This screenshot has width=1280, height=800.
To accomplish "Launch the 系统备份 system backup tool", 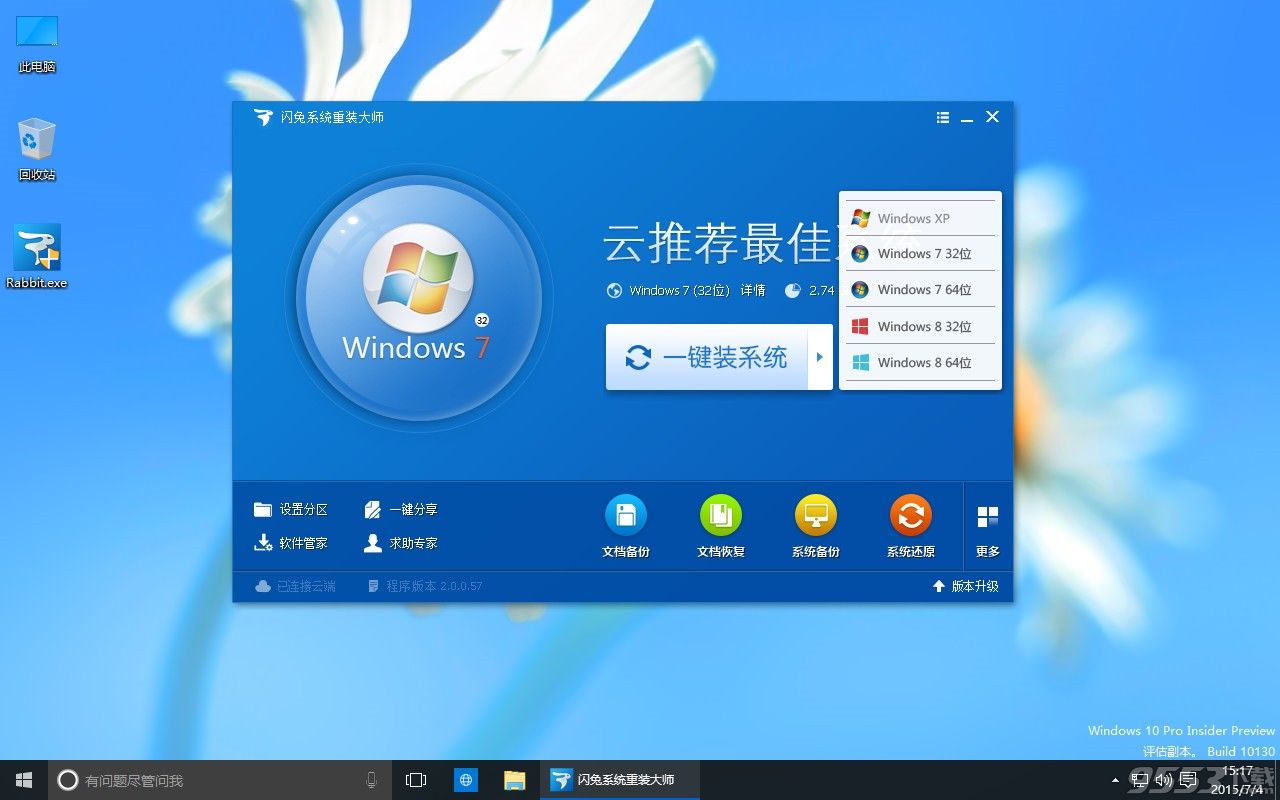I will tap(815, 516).
